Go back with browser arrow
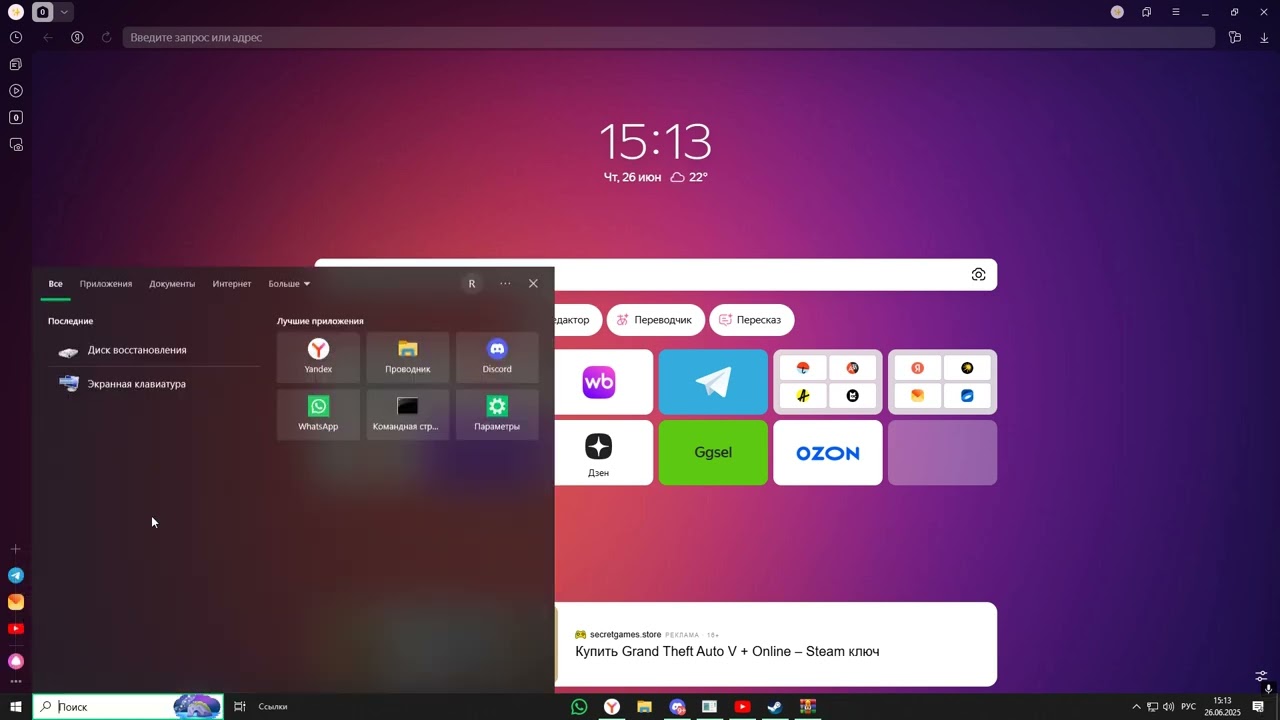 [47, 37]
